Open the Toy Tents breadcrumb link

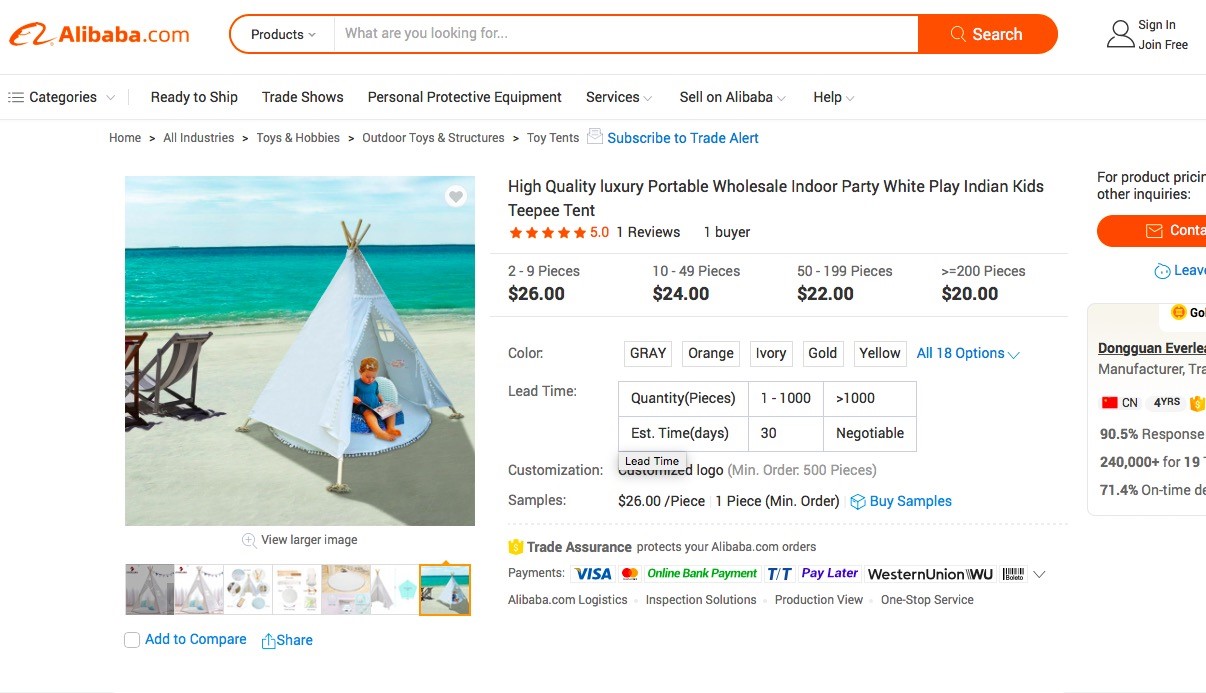553,138
